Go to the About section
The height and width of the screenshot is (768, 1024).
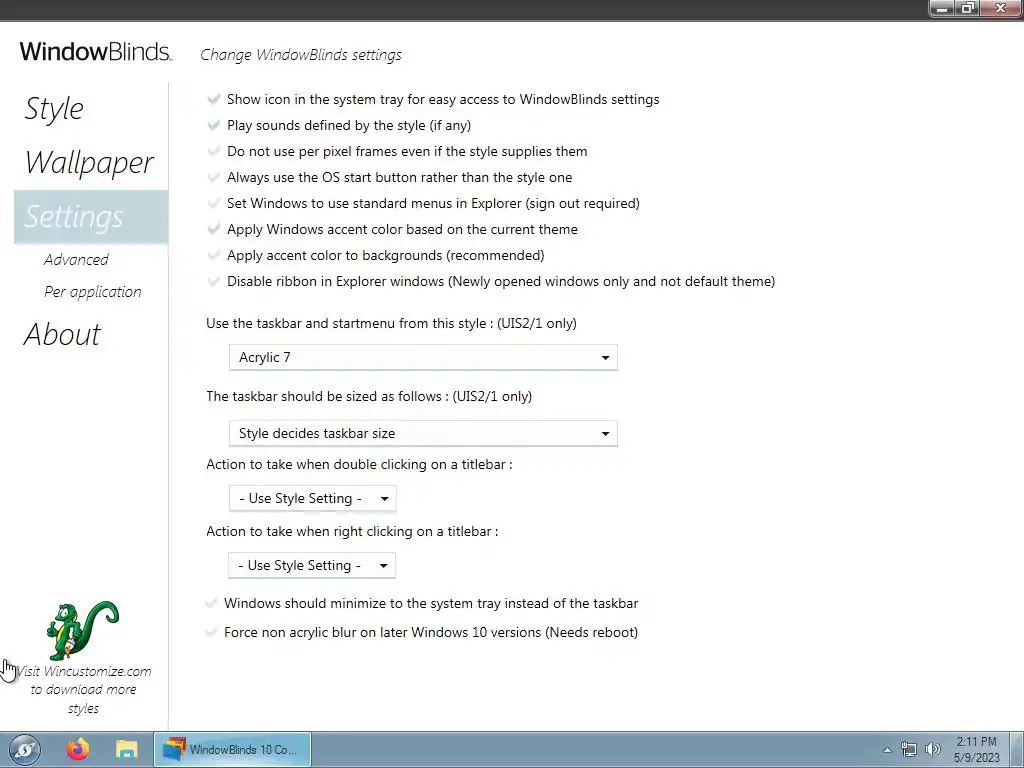pyautogui.click(x=63, y=334)
